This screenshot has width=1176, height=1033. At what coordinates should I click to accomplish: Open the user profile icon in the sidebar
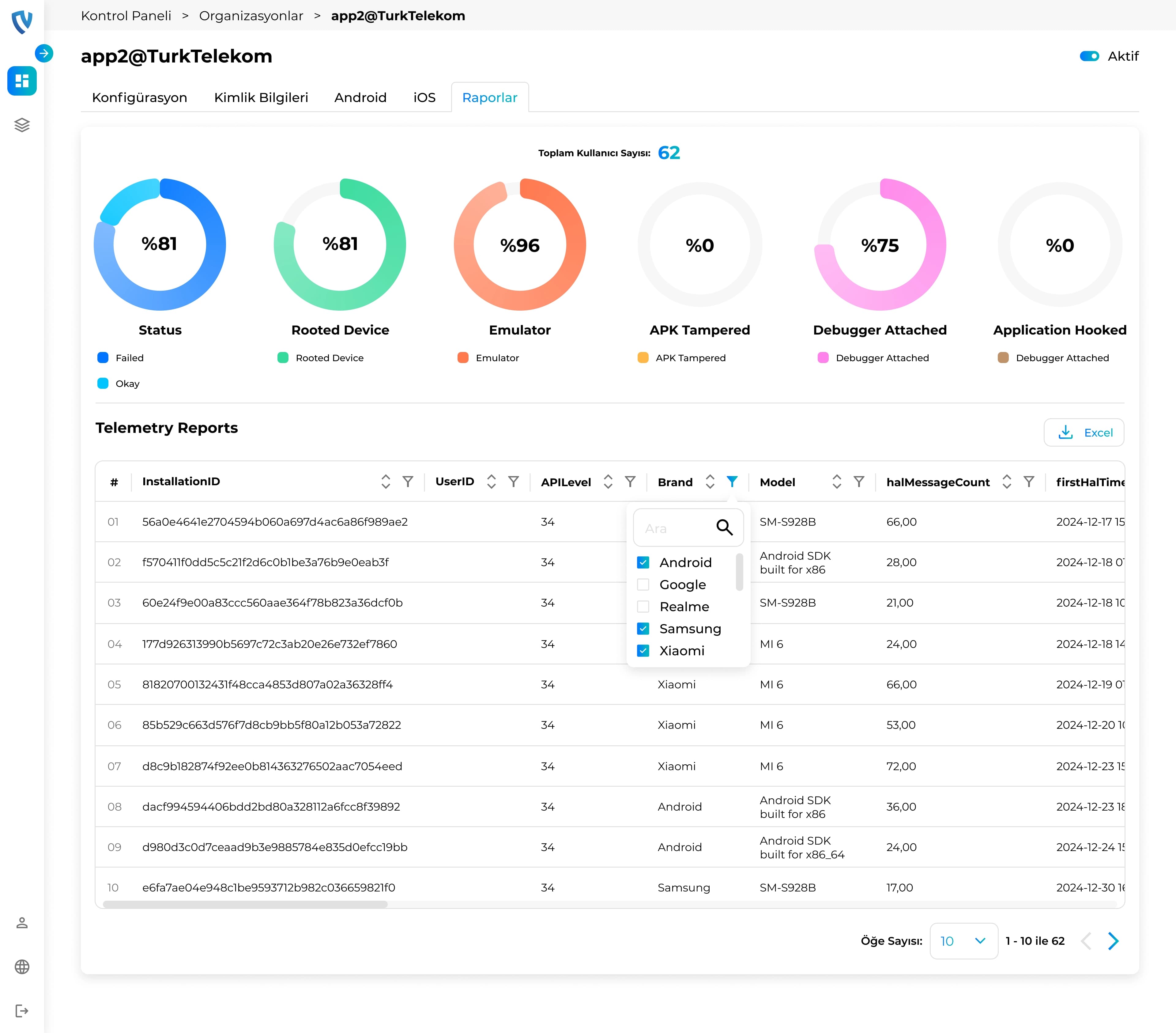point(22,922)
